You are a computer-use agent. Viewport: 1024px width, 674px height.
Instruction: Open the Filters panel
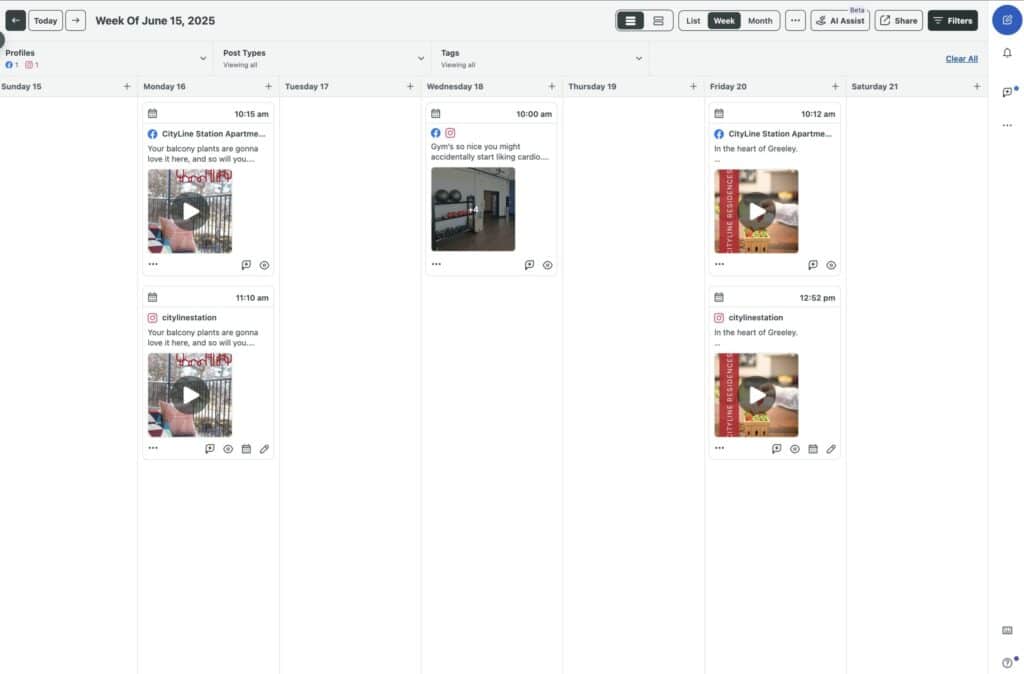pos(953,20)
